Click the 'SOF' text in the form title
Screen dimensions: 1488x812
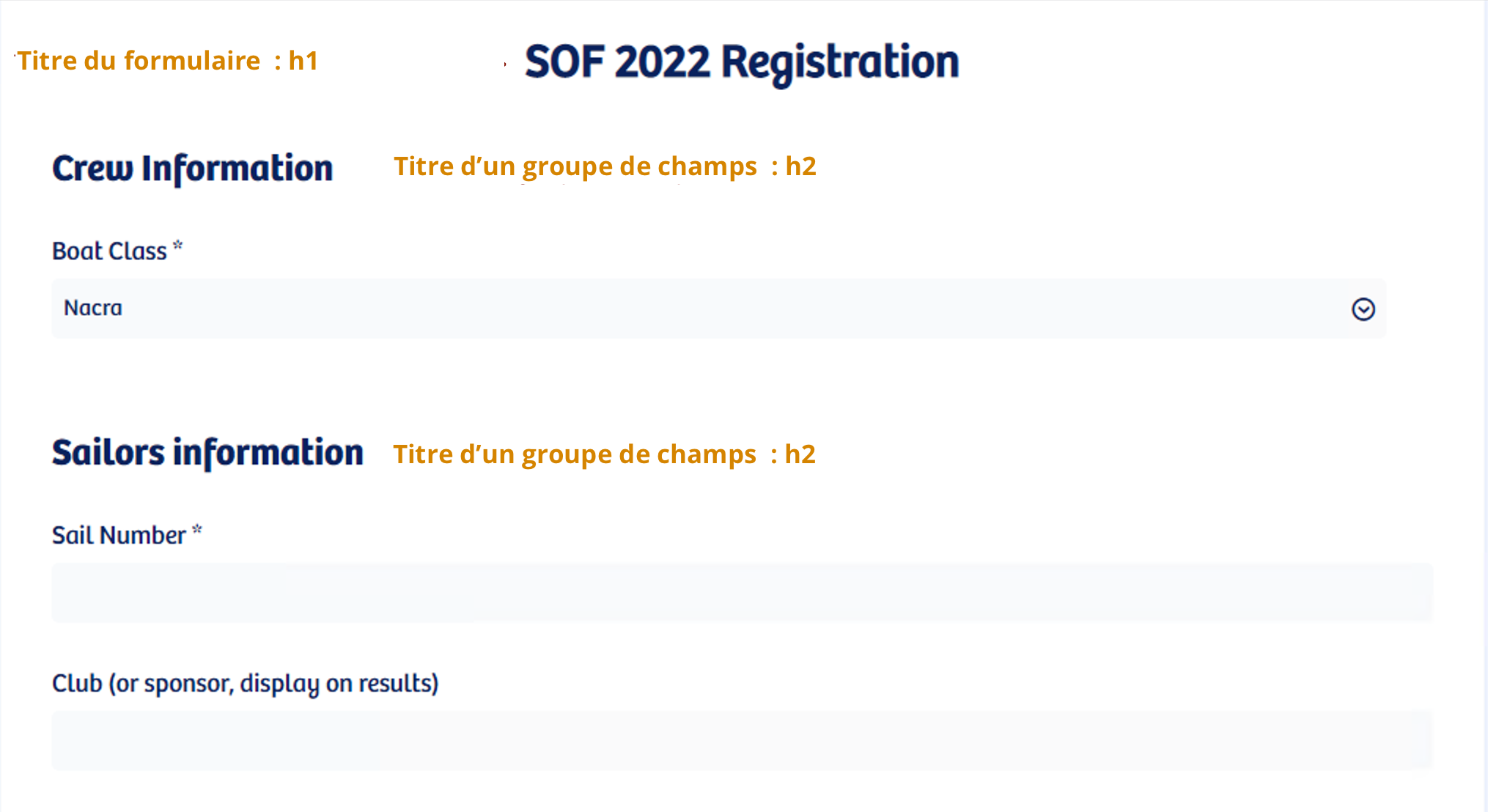tap(565, 62)
